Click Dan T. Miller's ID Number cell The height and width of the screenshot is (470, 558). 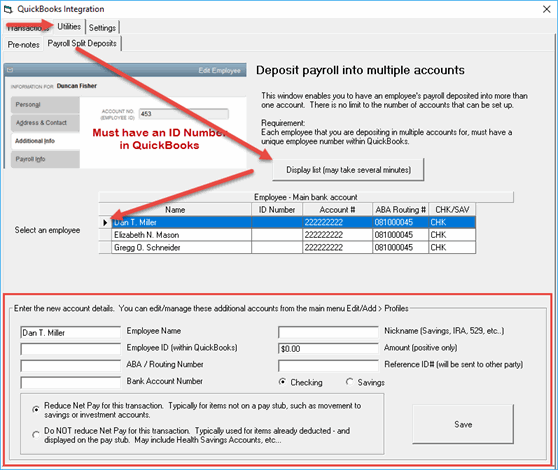click(x=277, y=222)
